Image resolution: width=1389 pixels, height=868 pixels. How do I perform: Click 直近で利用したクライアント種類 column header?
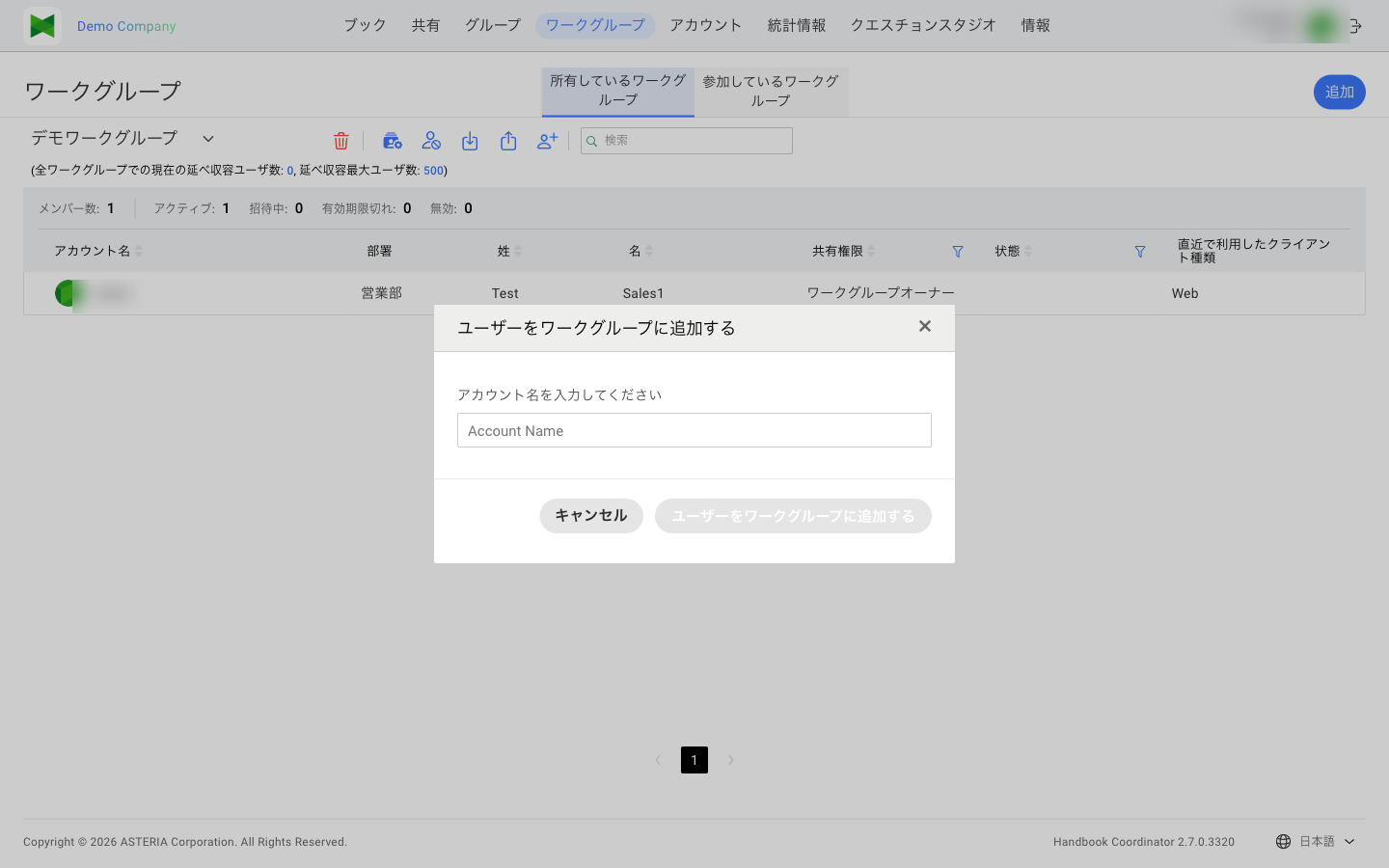coord(1254,251)
